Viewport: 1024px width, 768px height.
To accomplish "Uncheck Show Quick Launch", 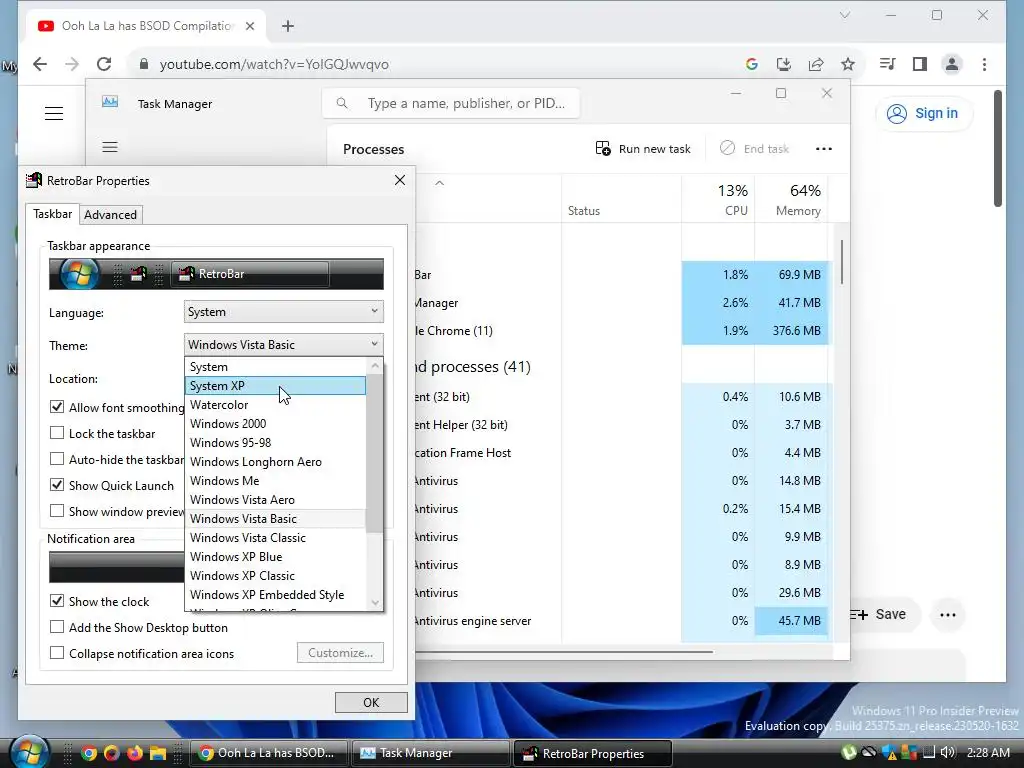I will click(57, 485).
